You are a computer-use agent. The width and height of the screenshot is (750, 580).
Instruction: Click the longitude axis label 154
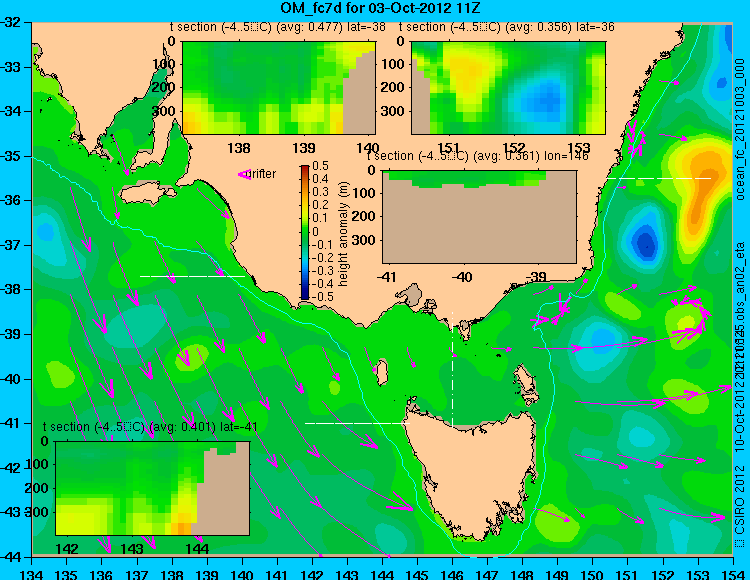coord(733,574)
